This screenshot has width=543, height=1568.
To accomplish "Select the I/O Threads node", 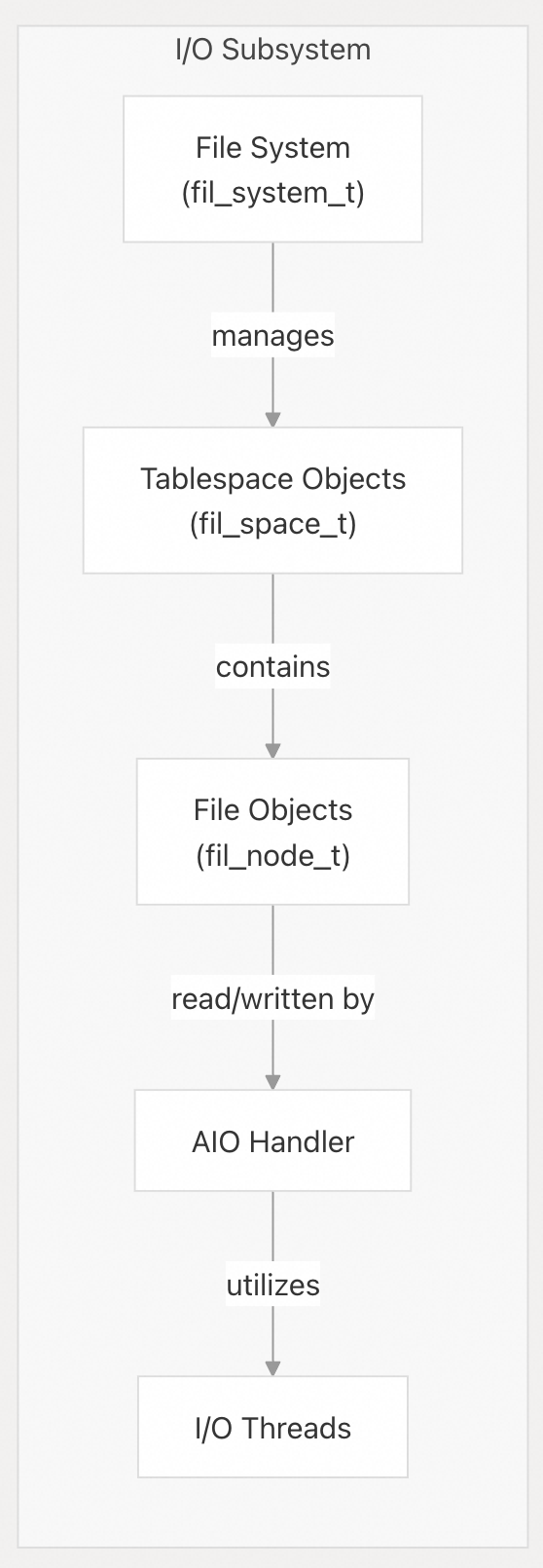I will click(x=272, y=1427).
